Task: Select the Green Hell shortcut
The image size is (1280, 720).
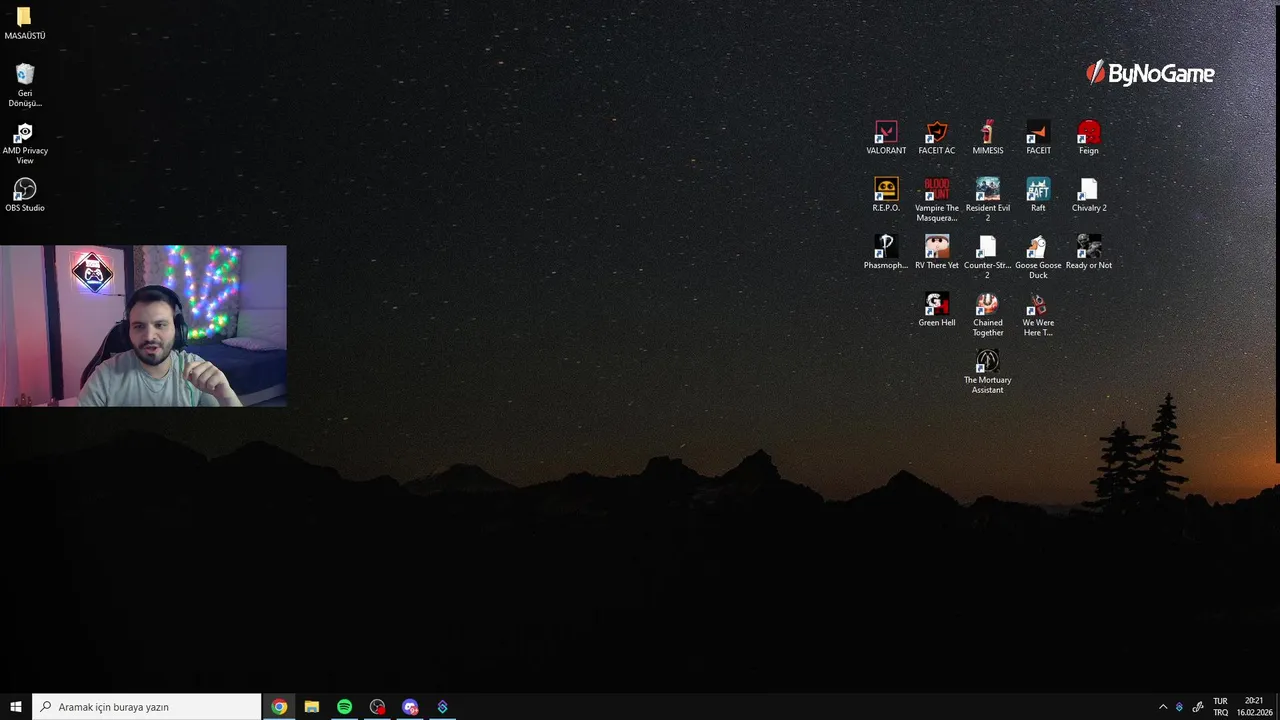Action: (937, 310)
